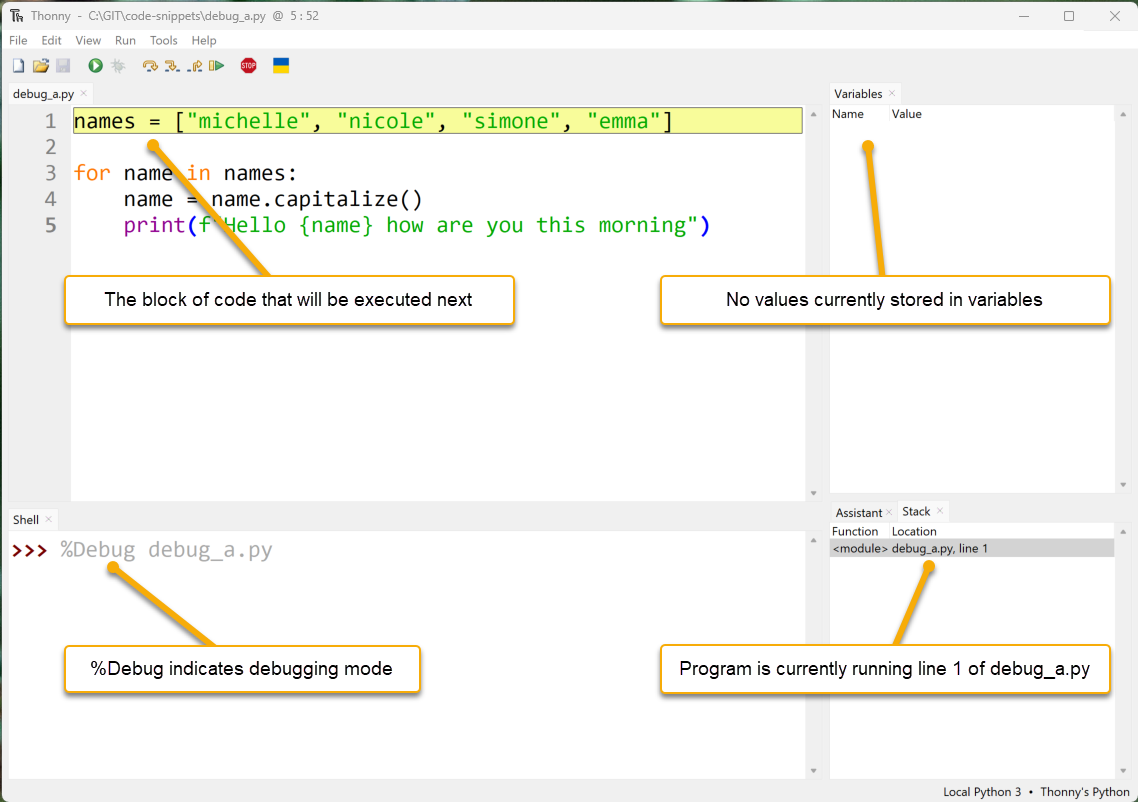The image size is (1138, 802).
Task: Click name.capitalize() on line 4
Action: pyautogui.click(x=316, y=200)
